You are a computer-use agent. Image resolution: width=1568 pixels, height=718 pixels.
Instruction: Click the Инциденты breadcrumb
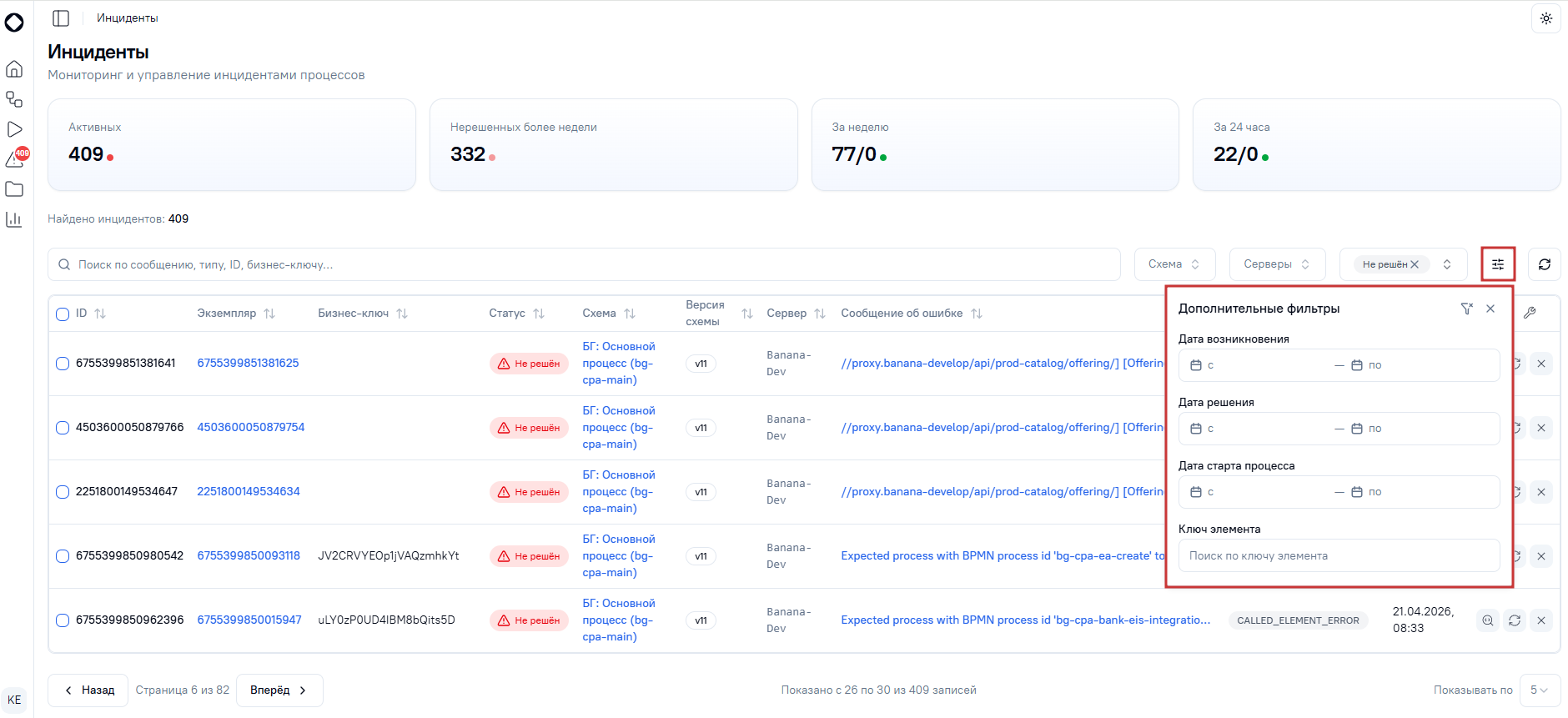click(x=127, y=18)
